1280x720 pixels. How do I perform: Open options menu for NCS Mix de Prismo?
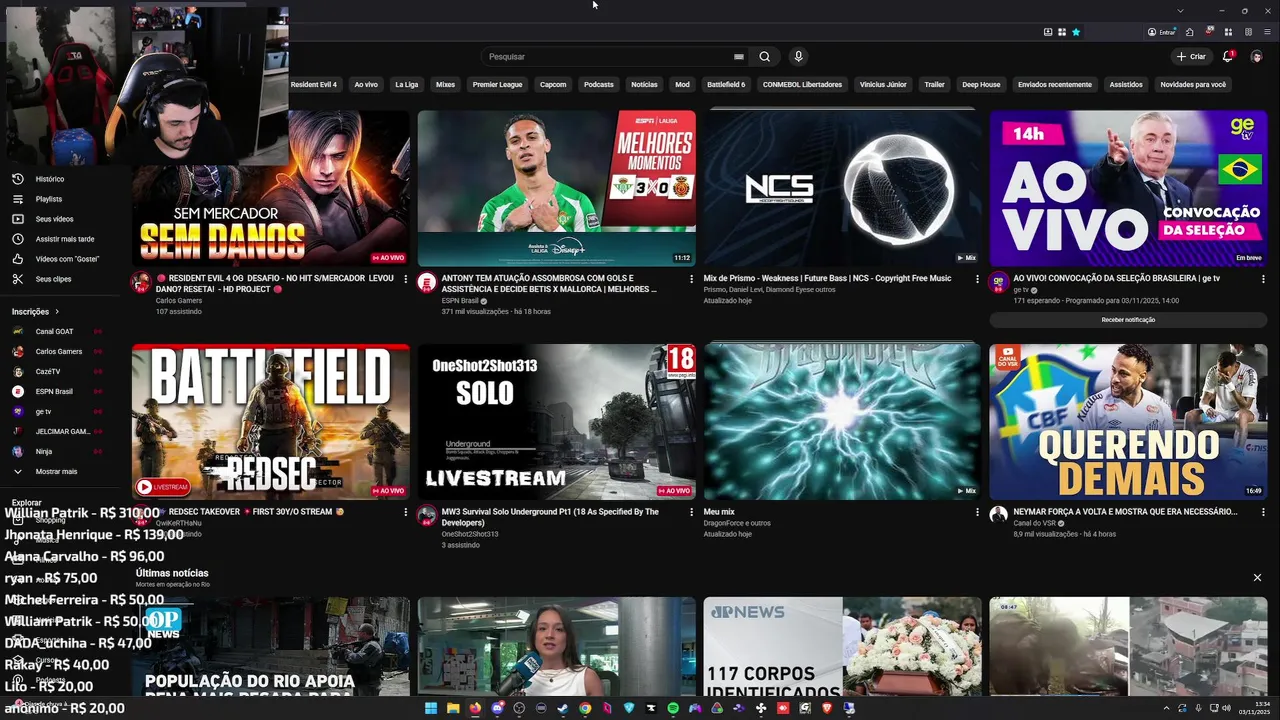click(977, 279)
